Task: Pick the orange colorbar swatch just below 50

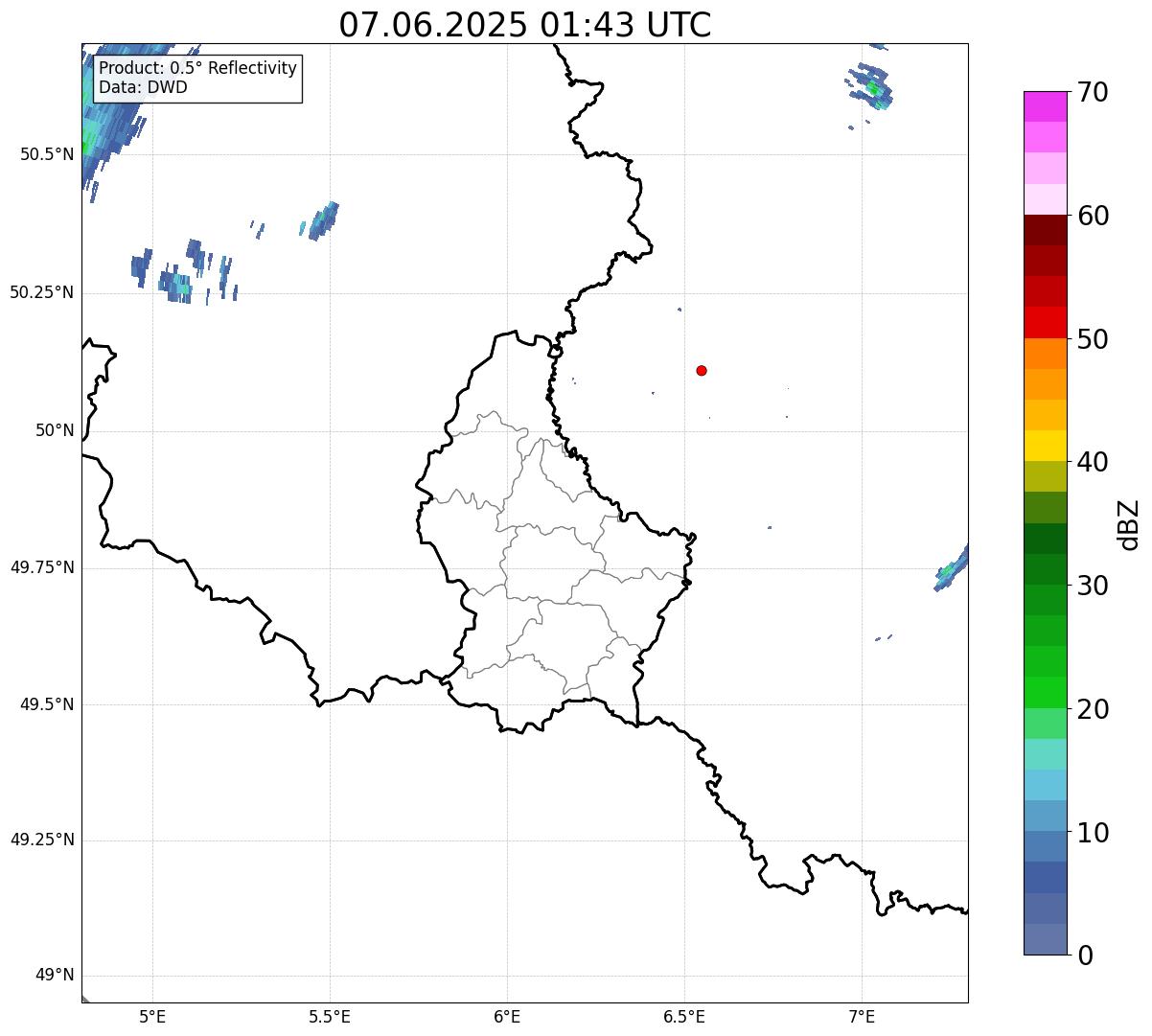Action: 1046,354
